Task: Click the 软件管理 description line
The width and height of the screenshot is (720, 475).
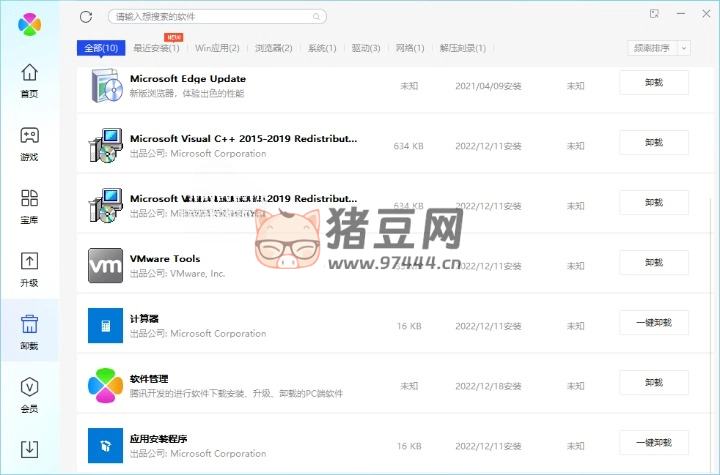Action: pos(236,393)
